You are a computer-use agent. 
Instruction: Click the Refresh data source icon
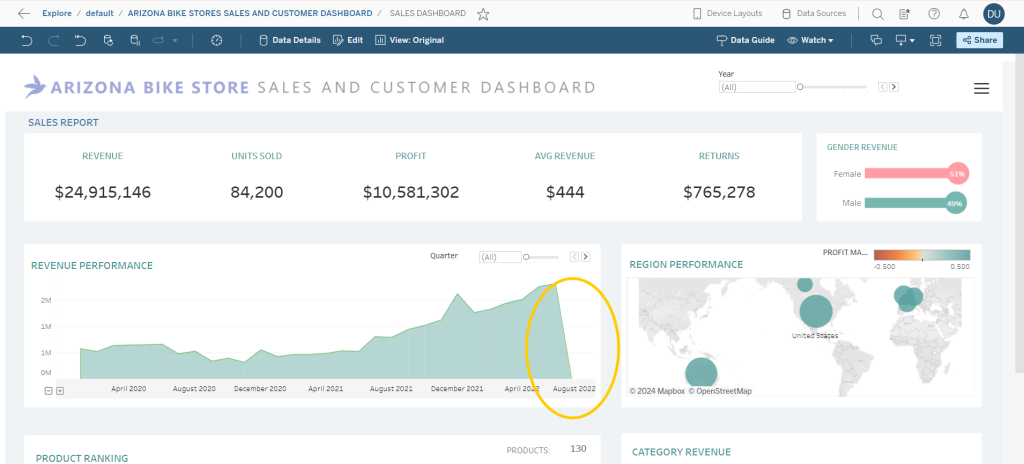(107, 40)
